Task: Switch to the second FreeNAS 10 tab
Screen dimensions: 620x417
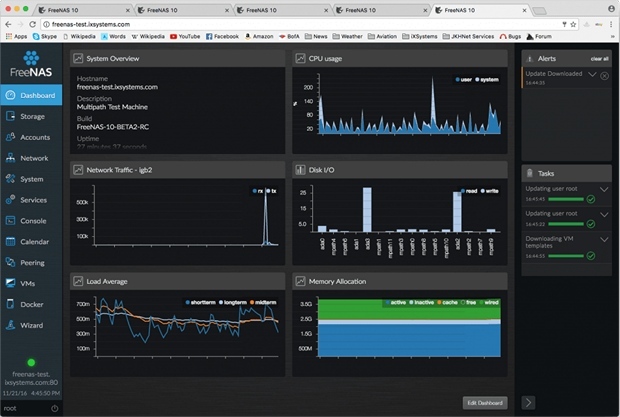Action: [x=183, y=10]
